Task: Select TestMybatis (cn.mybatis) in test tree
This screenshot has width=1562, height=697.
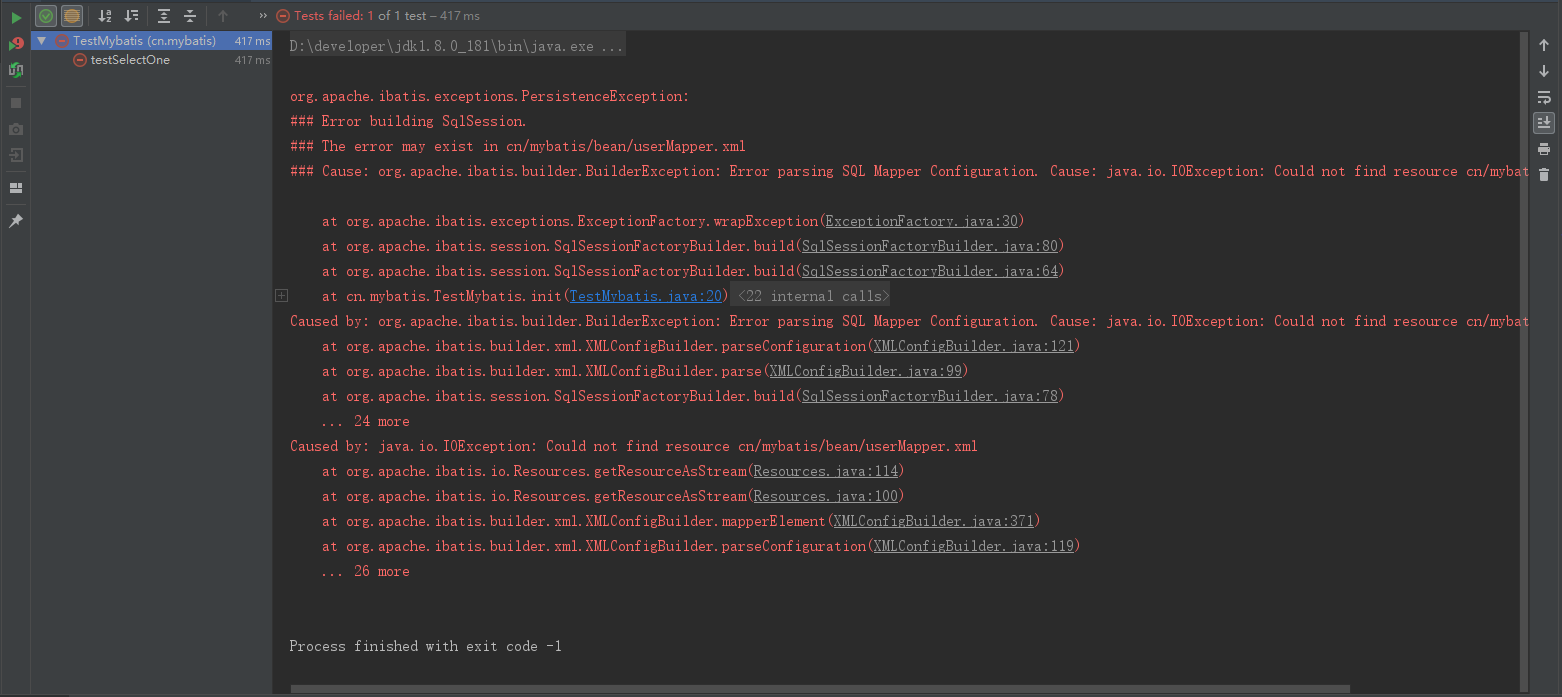Action: (152, 41)
